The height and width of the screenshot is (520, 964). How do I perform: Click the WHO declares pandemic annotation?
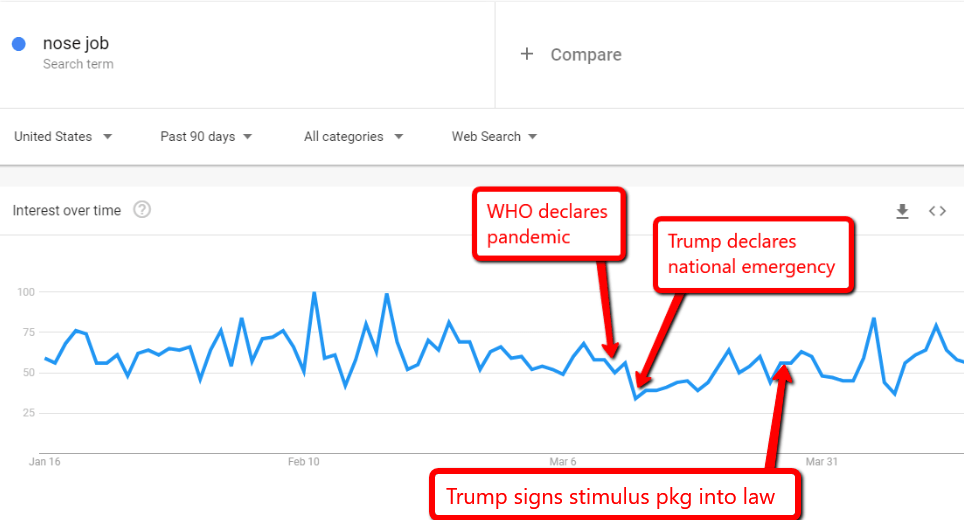548,224
